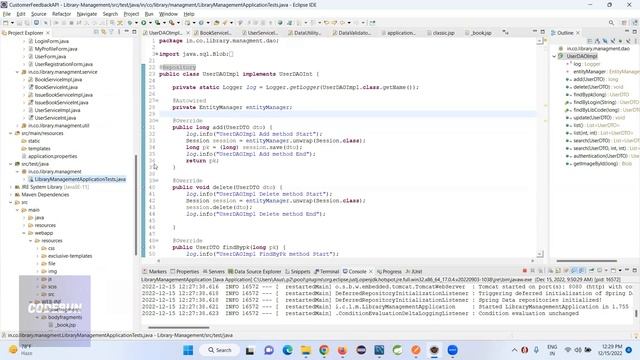This screenshot has height=360, width=640.
Task: Minimize the Project Explorer view
Action: pos(127,32)
